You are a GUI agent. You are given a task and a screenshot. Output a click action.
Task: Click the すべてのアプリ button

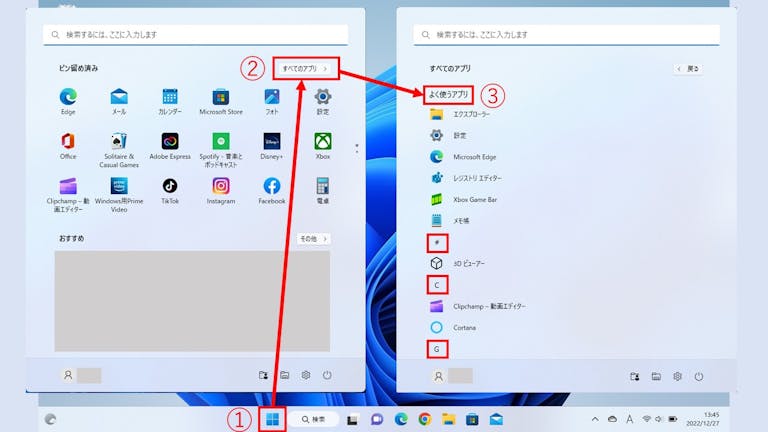pos(306,69)
